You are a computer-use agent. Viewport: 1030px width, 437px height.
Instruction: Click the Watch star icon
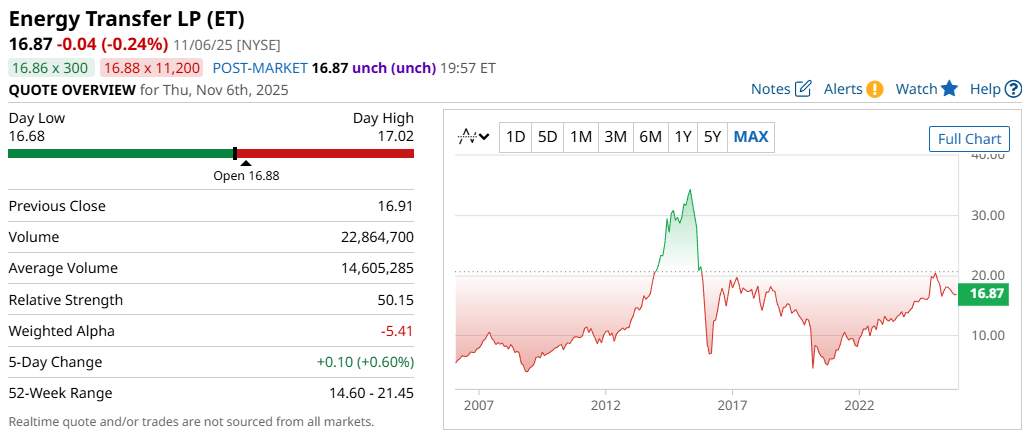pyautogui.click(x=950, y=89)
